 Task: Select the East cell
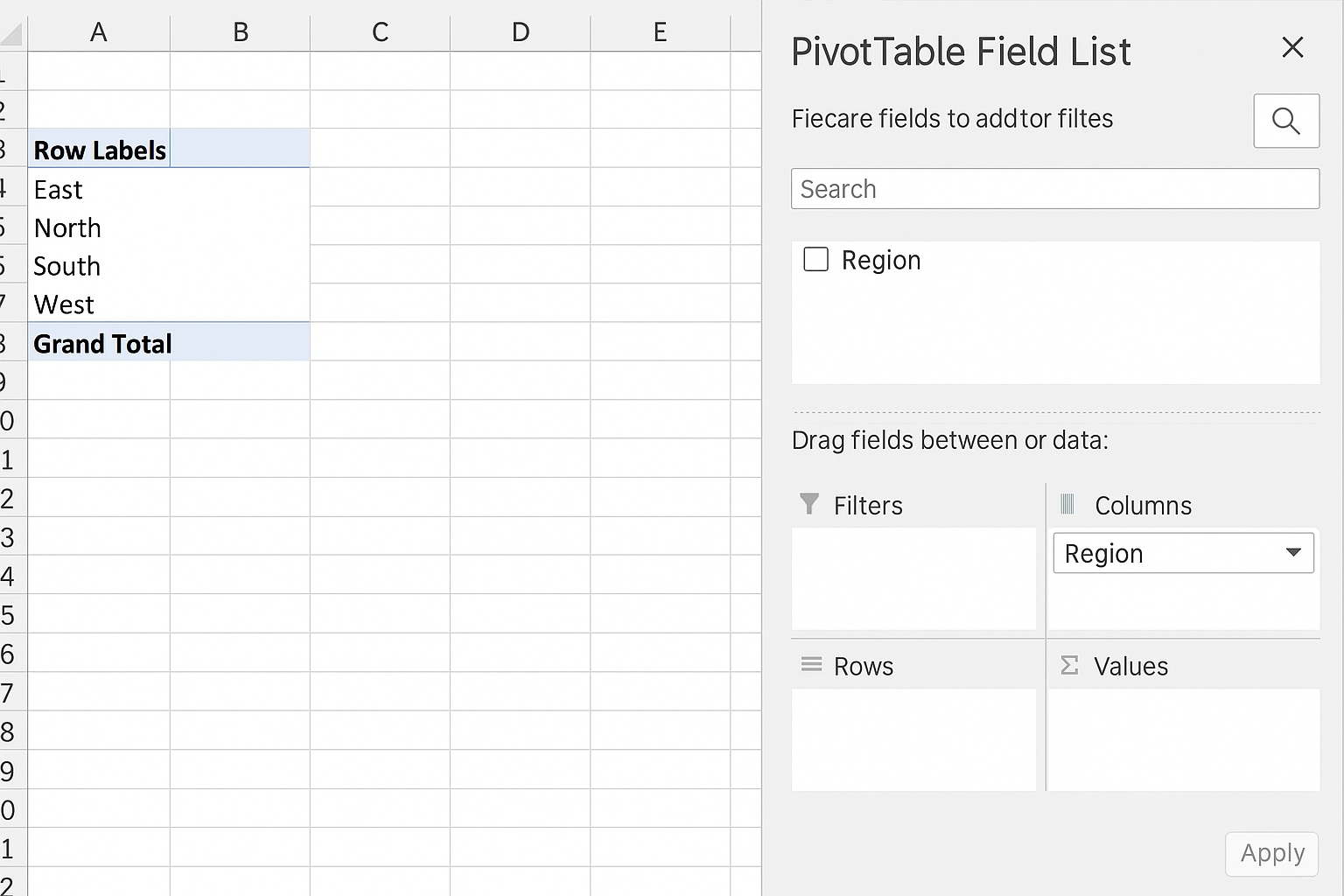99,188
